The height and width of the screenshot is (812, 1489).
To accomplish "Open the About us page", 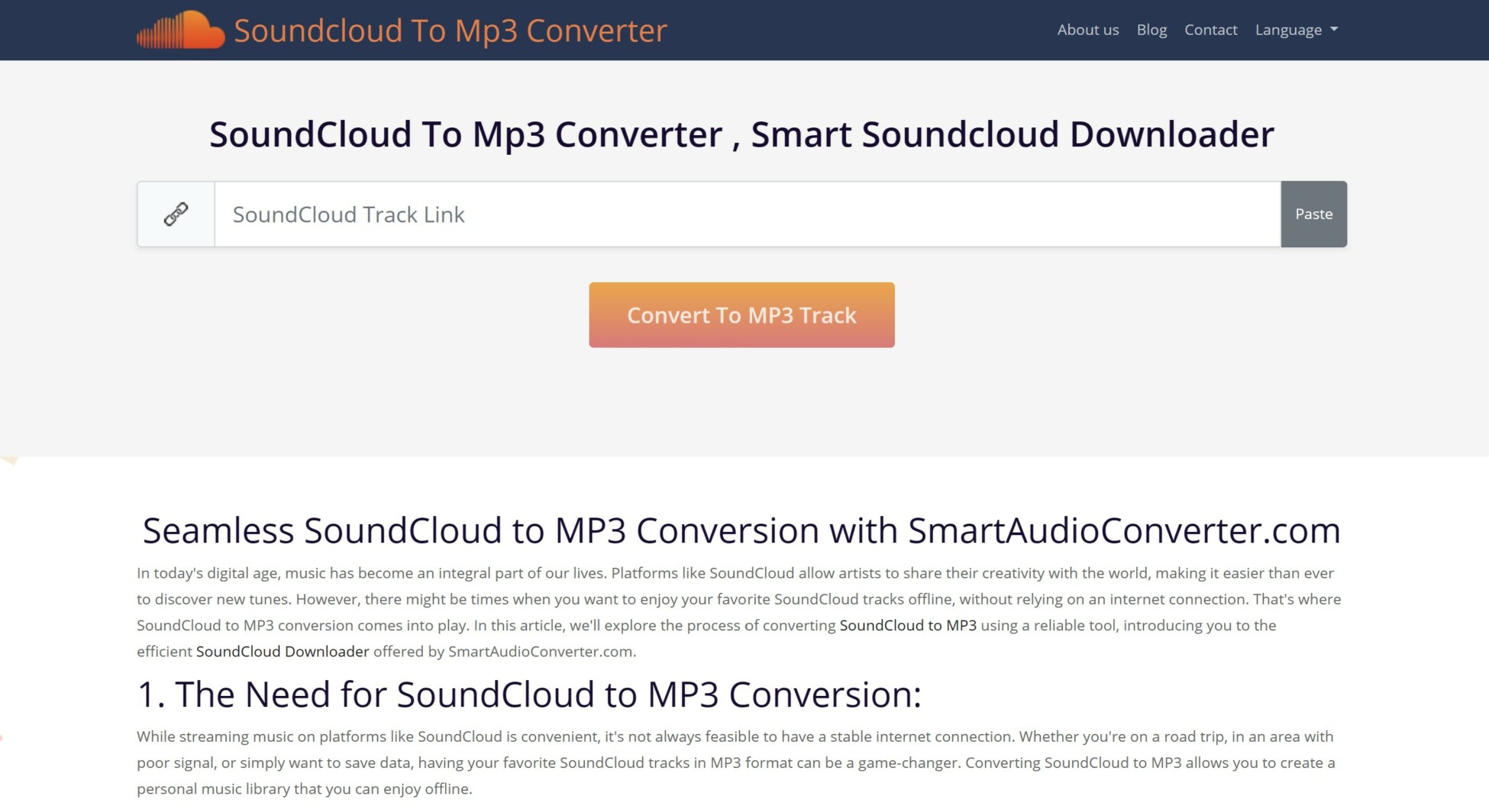I will pos(1087,30).
